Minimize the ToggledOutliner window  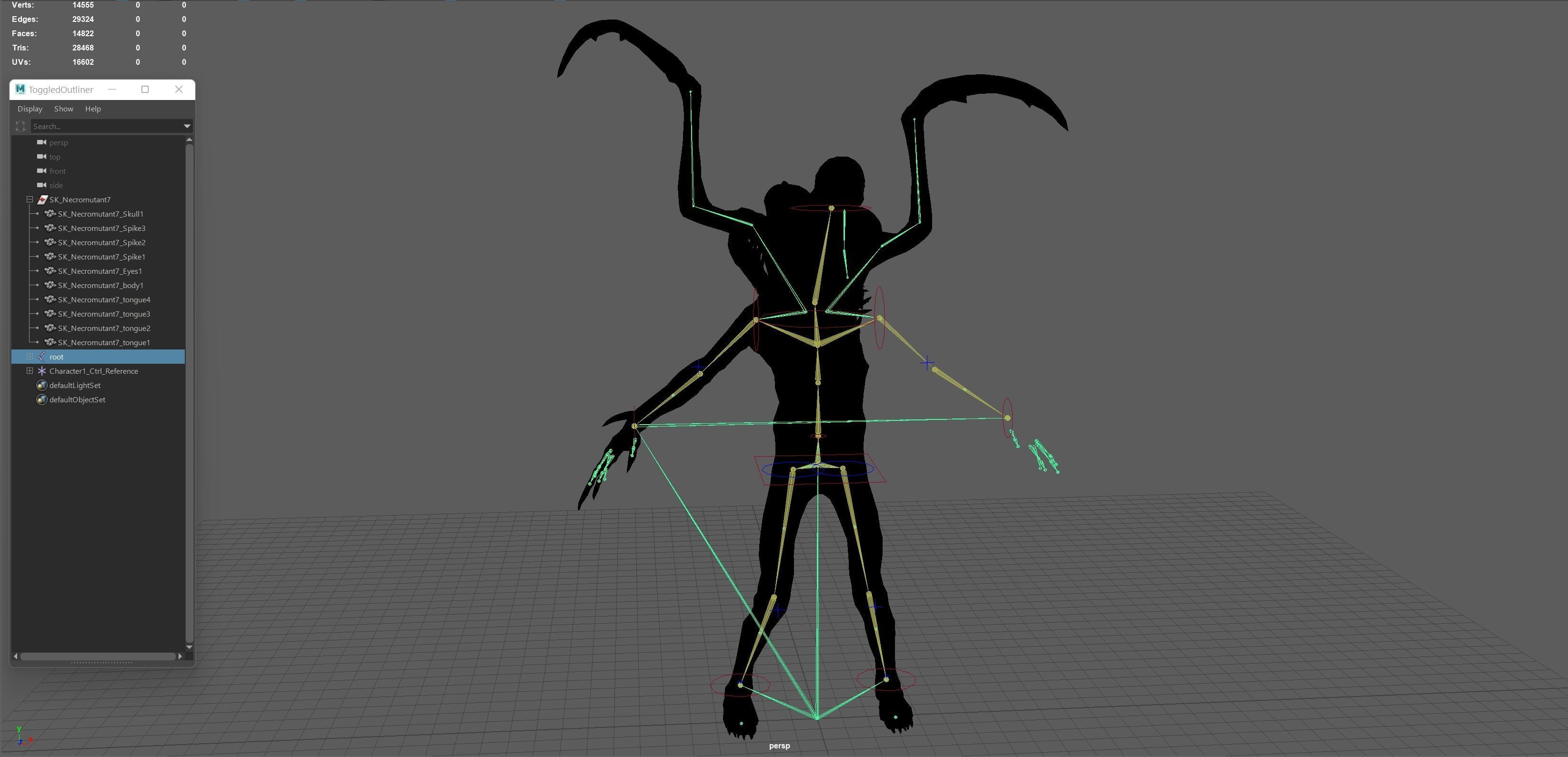pos(112,90)
